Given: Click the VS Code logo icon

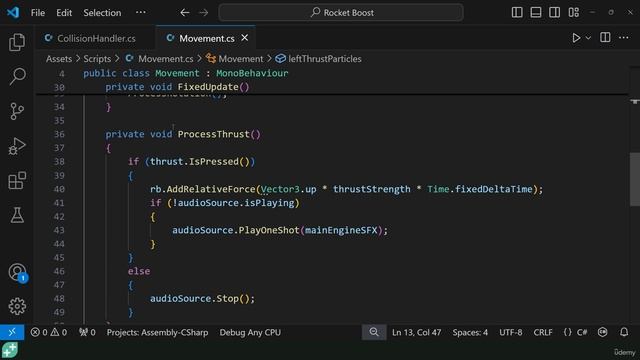Looking at the screenshot, I should point(13,12).
